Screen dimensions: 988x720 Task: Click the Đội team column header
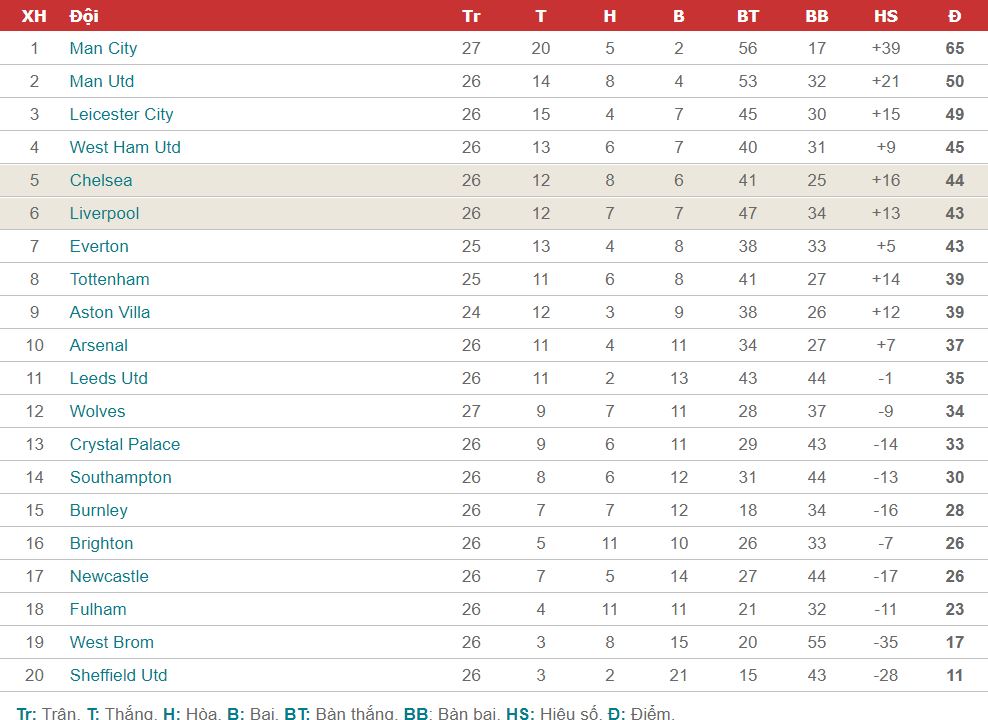(x=84, y=16)
